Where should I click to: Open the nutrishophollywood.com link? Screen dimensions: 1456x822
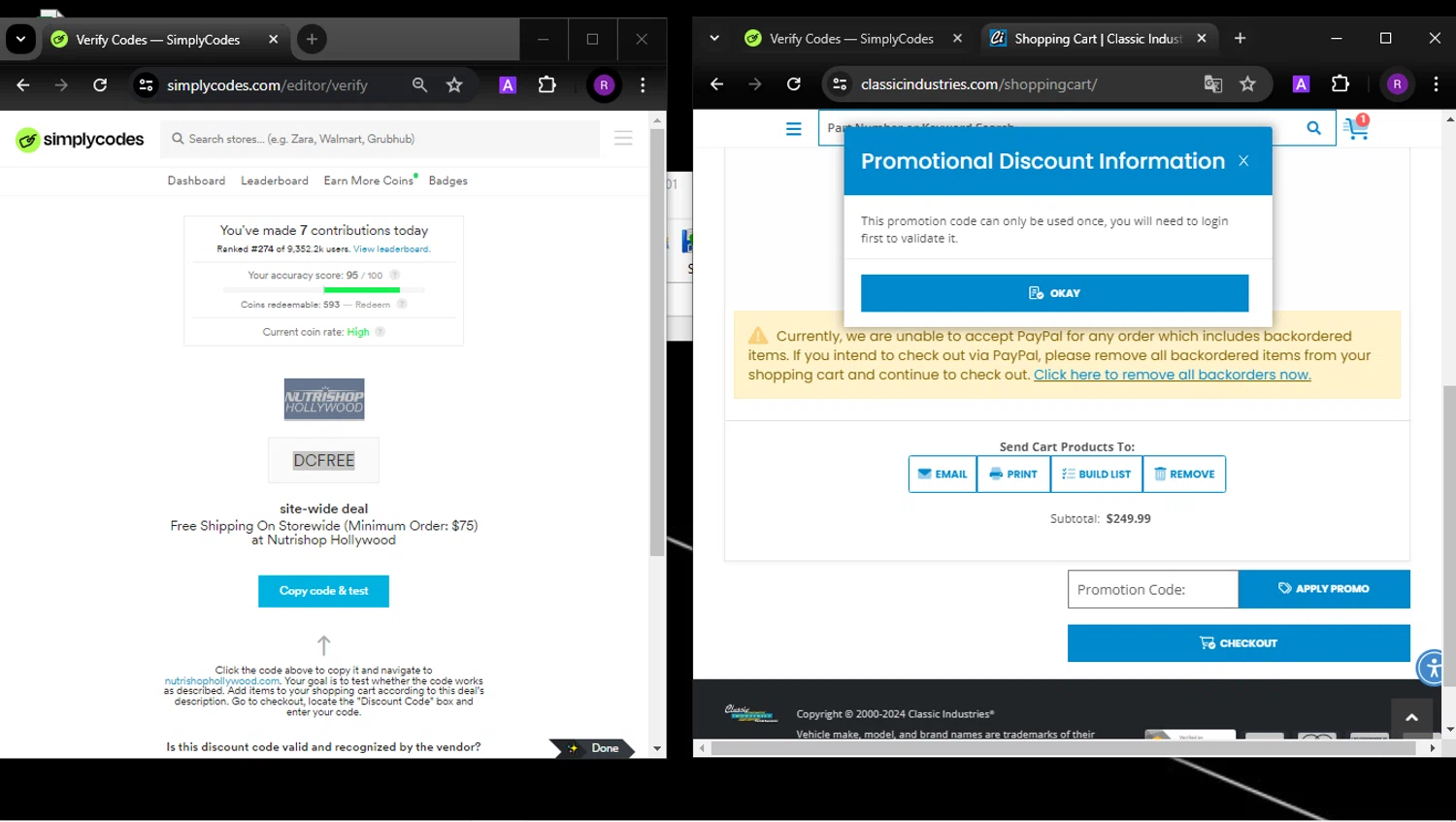click(x=222, y=681)
